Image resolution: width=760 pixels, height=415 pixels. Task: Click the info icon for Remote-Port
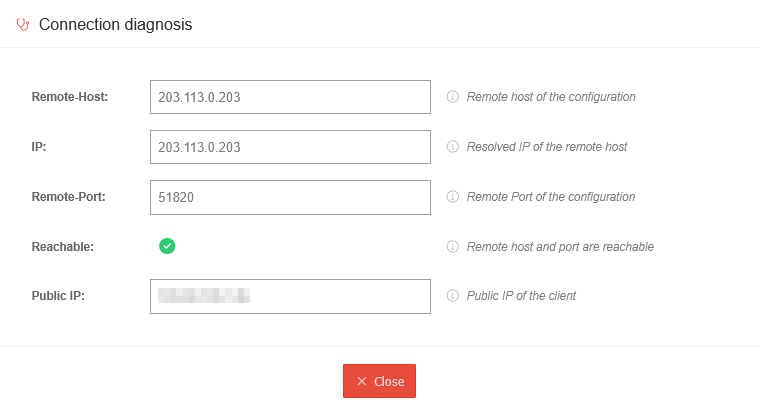452,197
